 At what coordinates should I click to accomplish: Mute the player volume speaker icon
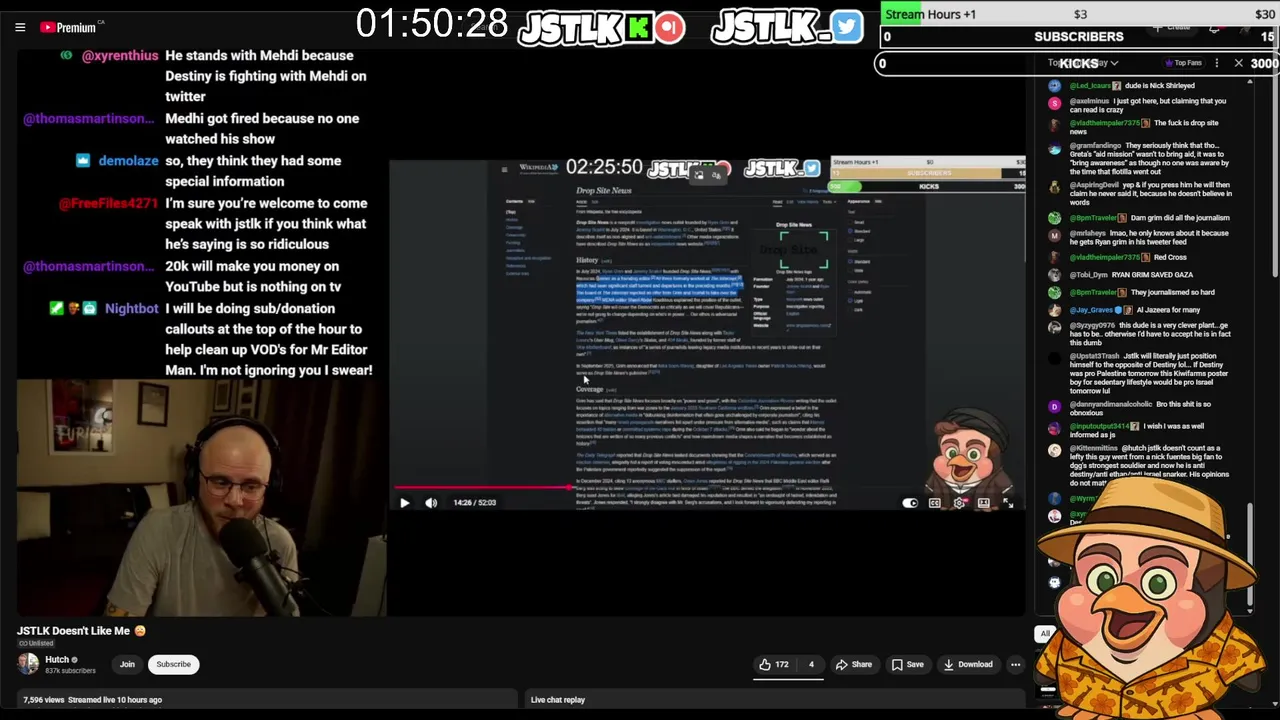(431, 503)
